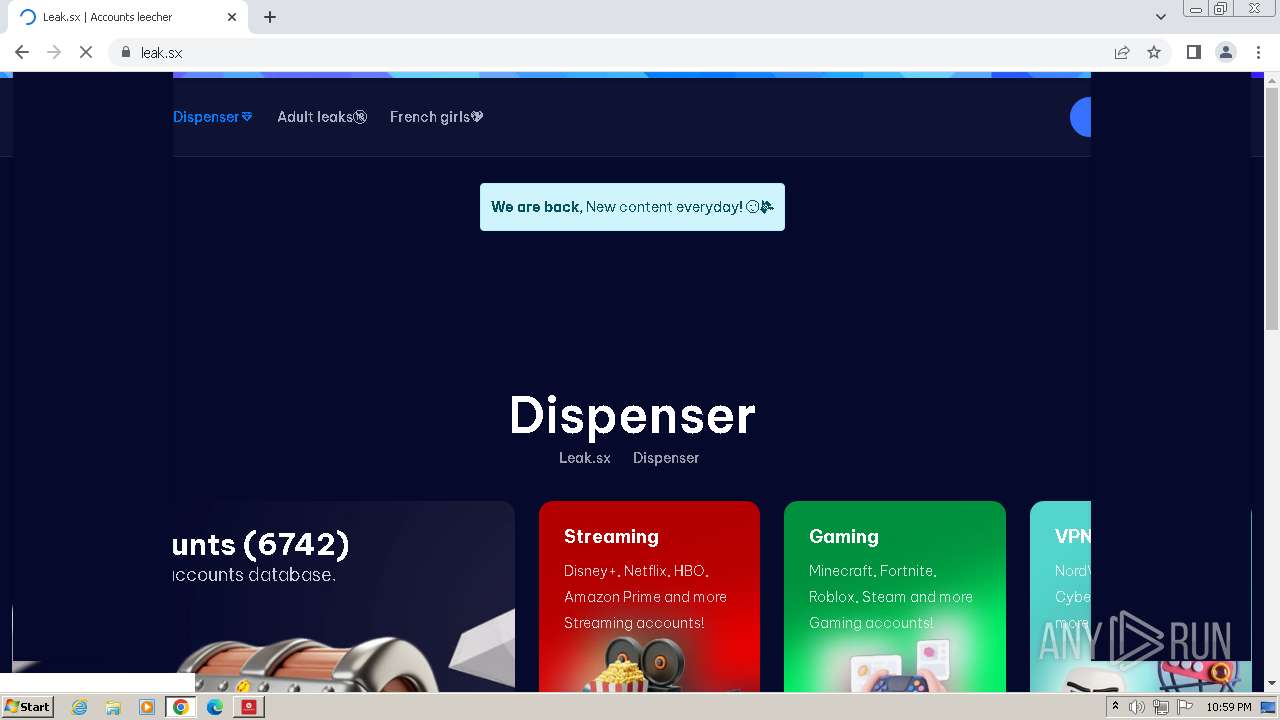View site info lock icon

(126, 52)
